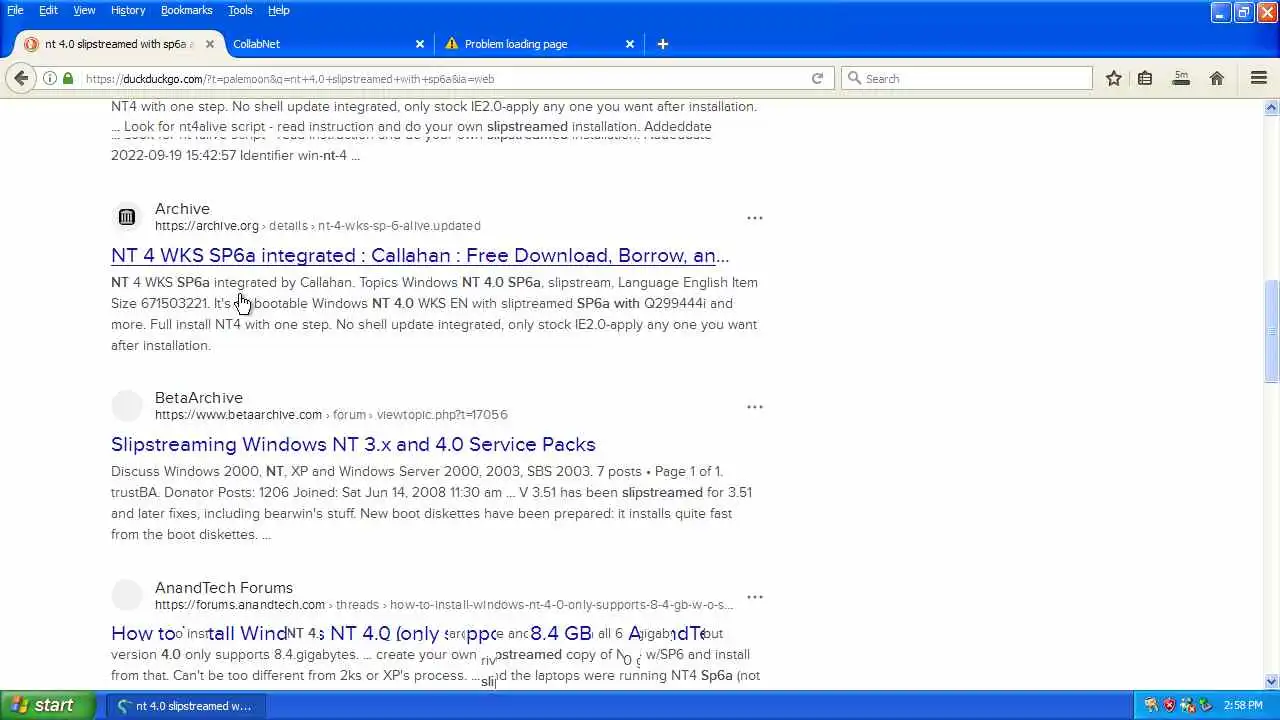
Task: Open the hamburger application menu
Action: (x=1259, y=78)
